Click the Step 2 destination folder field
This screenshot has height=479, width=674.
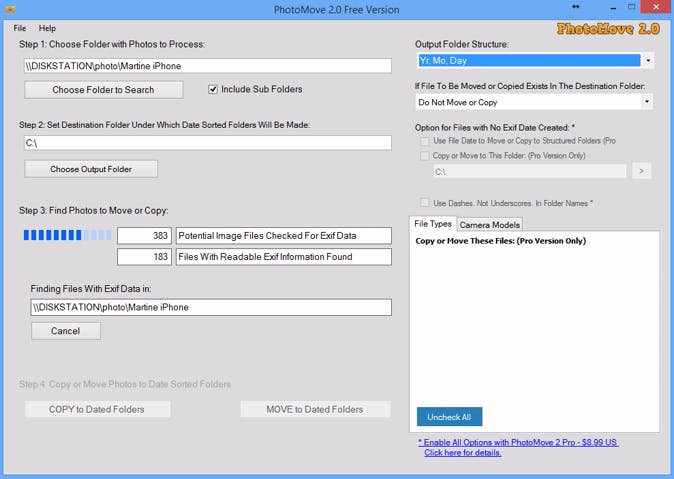coord(208,143)
